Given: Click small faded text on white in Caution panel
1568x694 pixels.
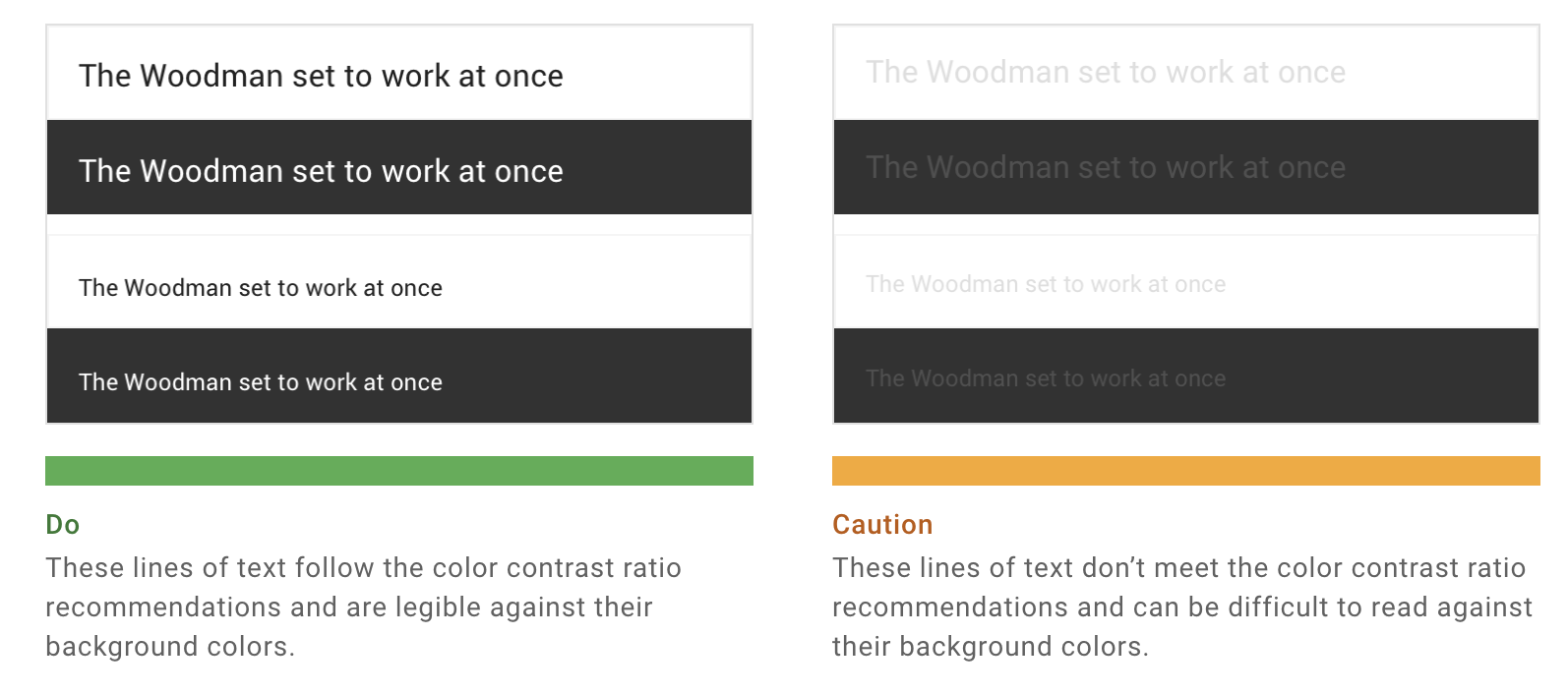Looking at the screenshot, I should 1046,284.
